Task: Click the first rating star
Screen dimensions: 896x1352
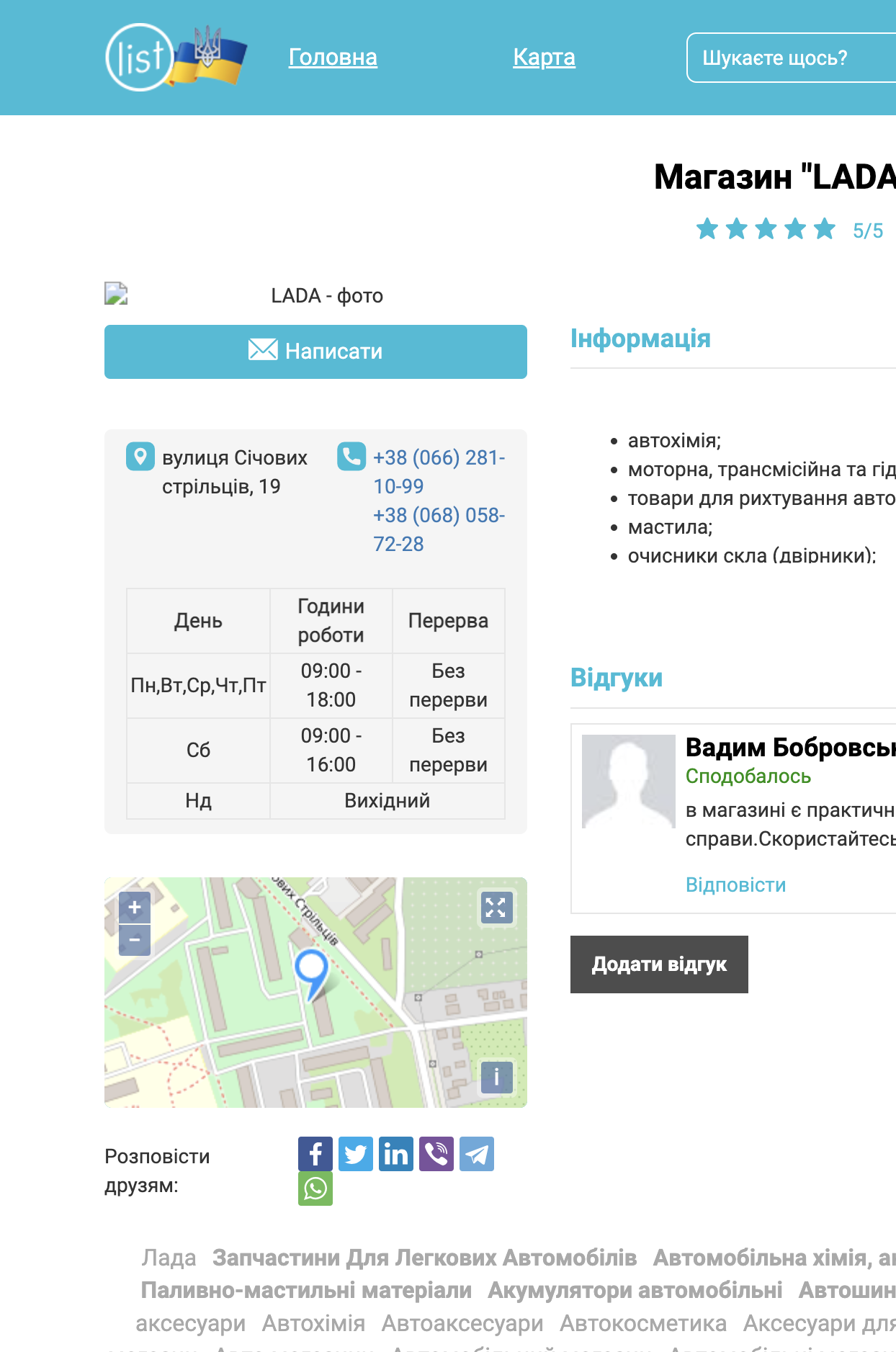Action: pyautogui.click(x=707, y=229)
